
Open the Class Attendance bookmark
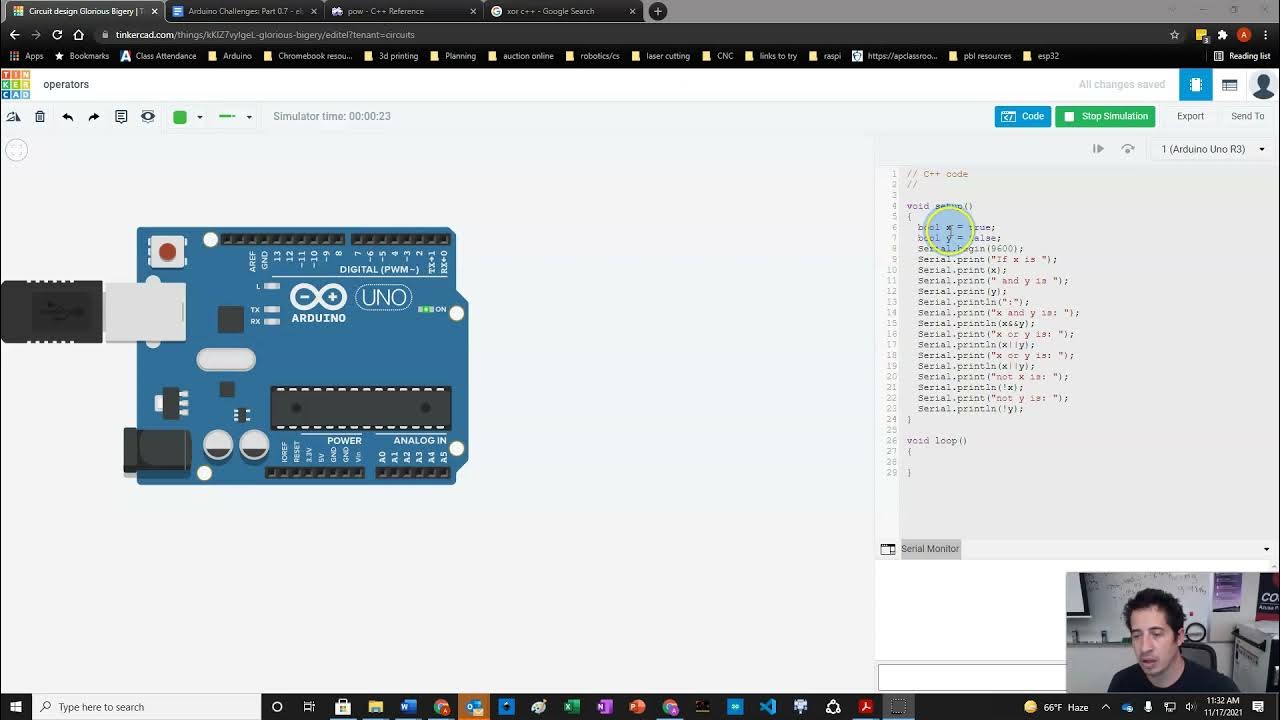pos(158,56)
